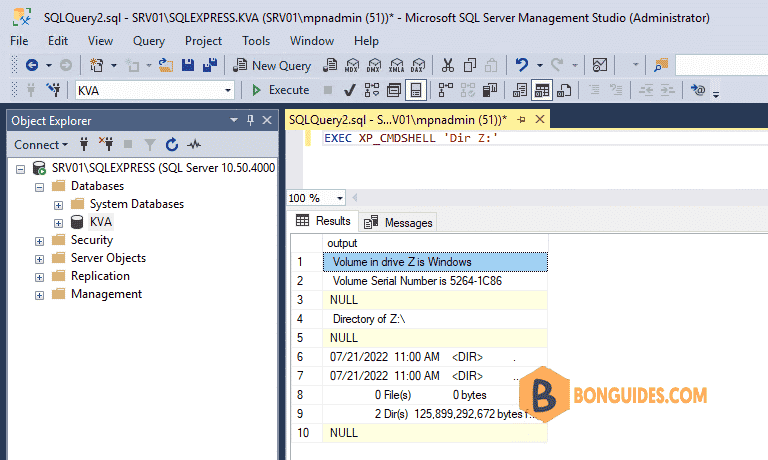
Task: Open the New Project dropdown arrow
Action: click(114, 65)
